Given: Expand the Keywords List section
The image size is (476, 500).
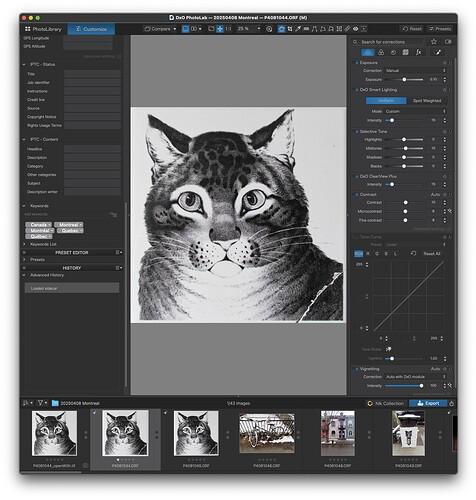Looking at the screenshot, I should [24, 244].
